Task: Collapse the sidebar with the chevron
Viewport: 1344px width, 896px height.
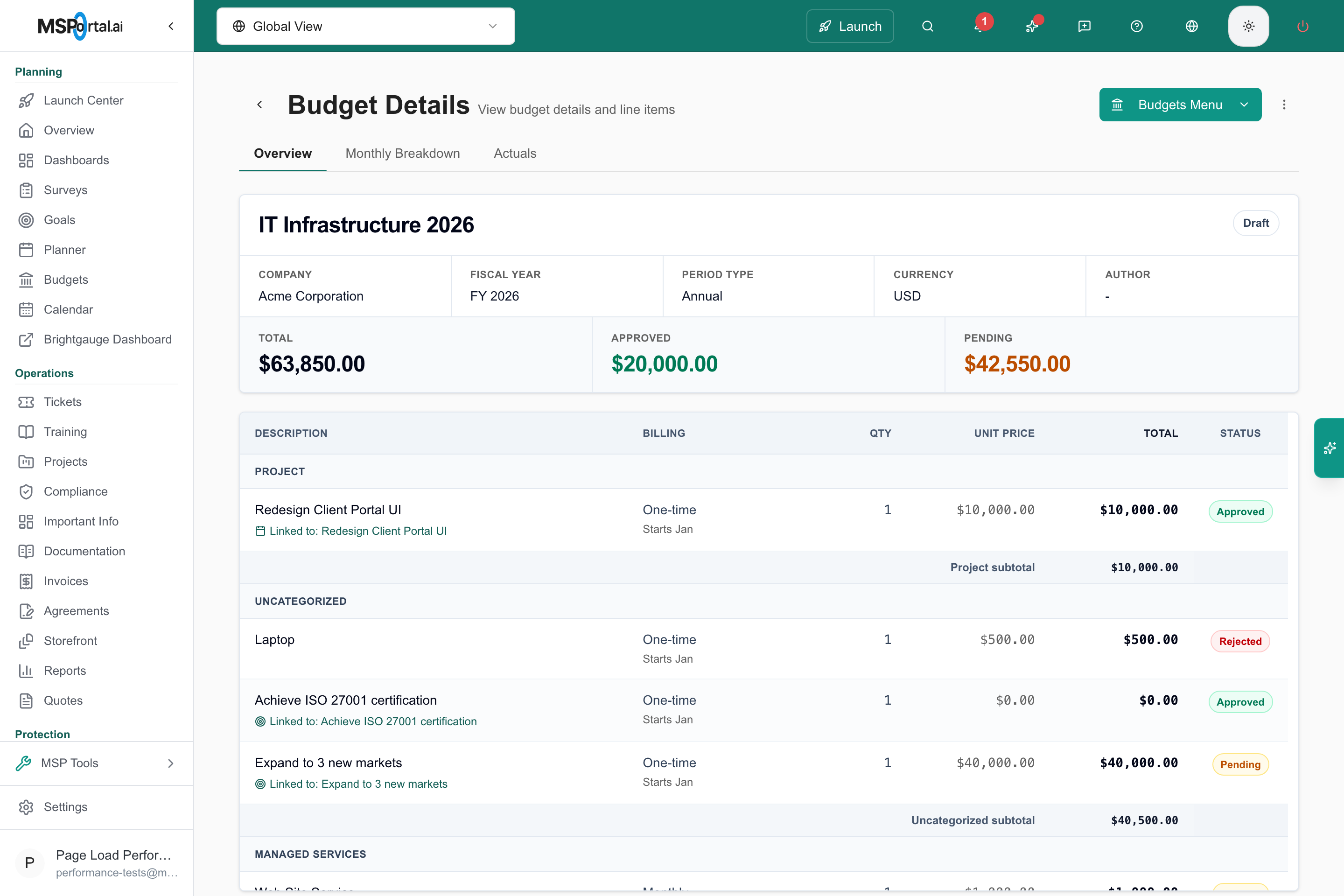Action: click(171, 26)
